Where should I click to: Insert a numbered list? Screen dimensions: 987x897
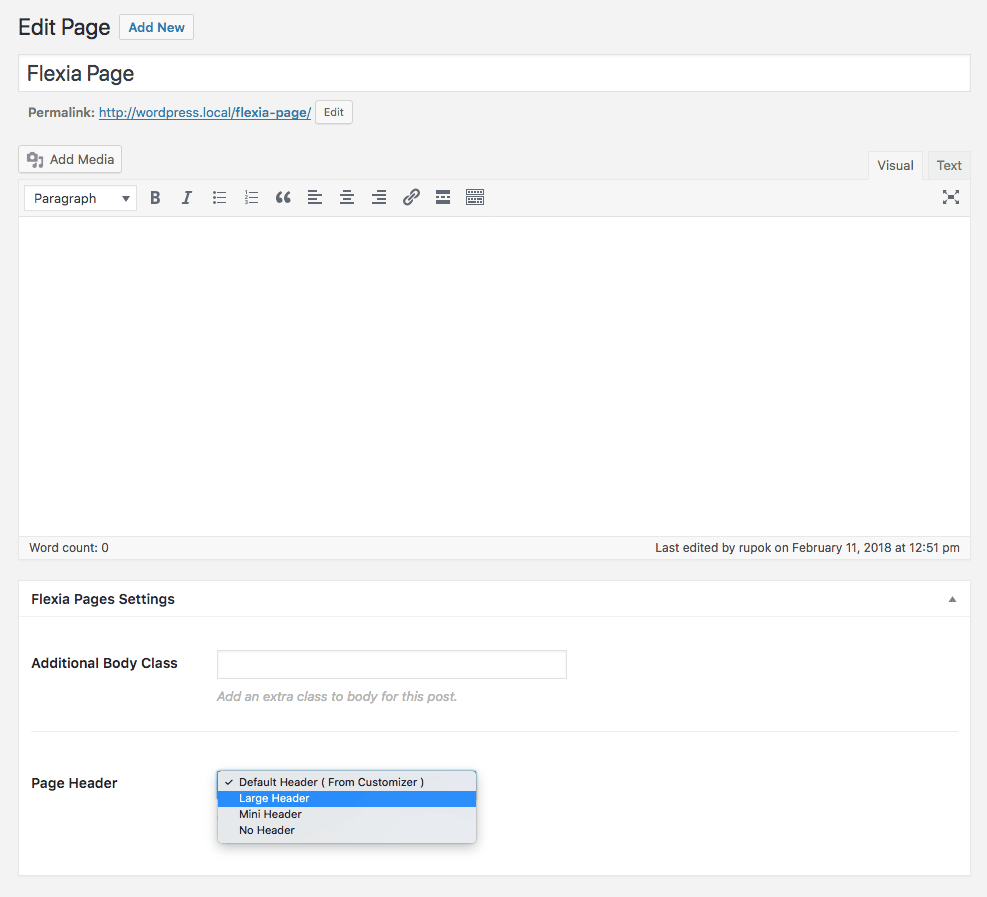[251, 198]
